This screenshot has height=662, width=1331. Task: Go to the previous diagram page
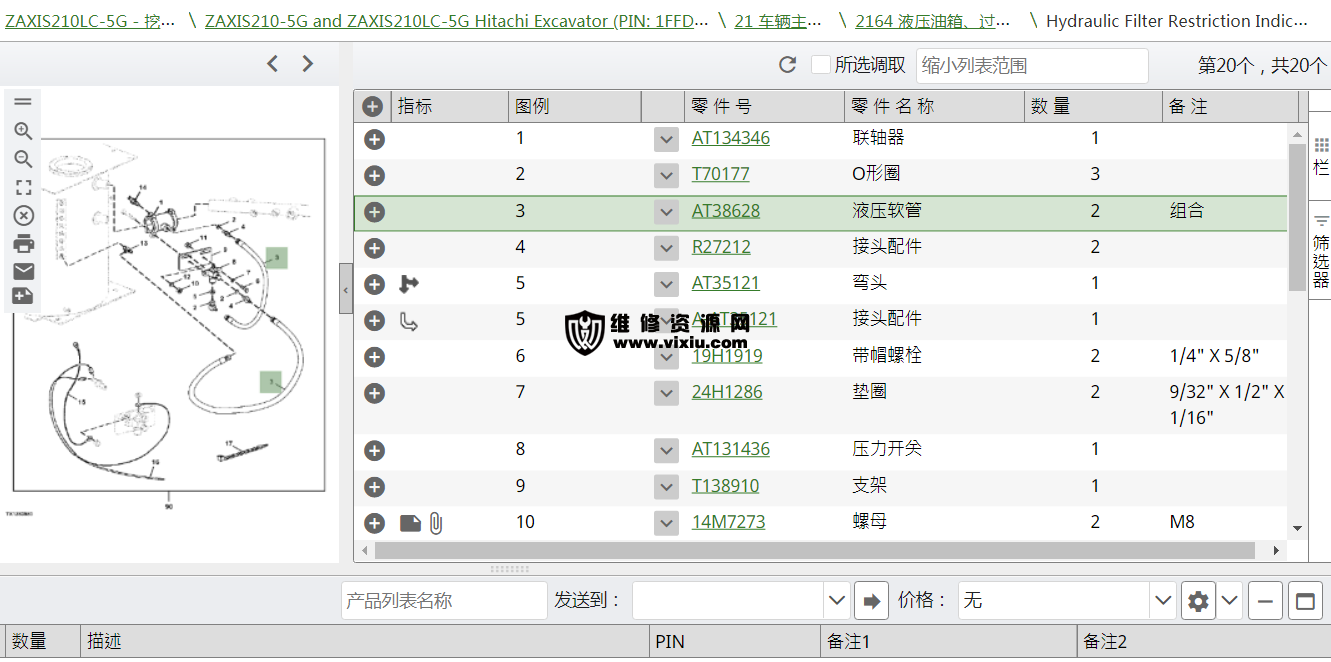tap(272, 64)
